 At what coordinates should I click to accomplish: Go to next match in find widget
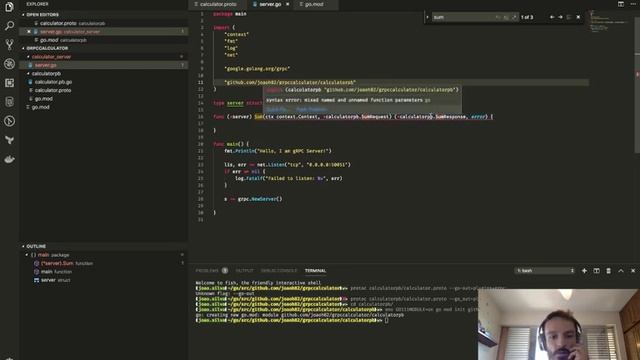(560, 17)
